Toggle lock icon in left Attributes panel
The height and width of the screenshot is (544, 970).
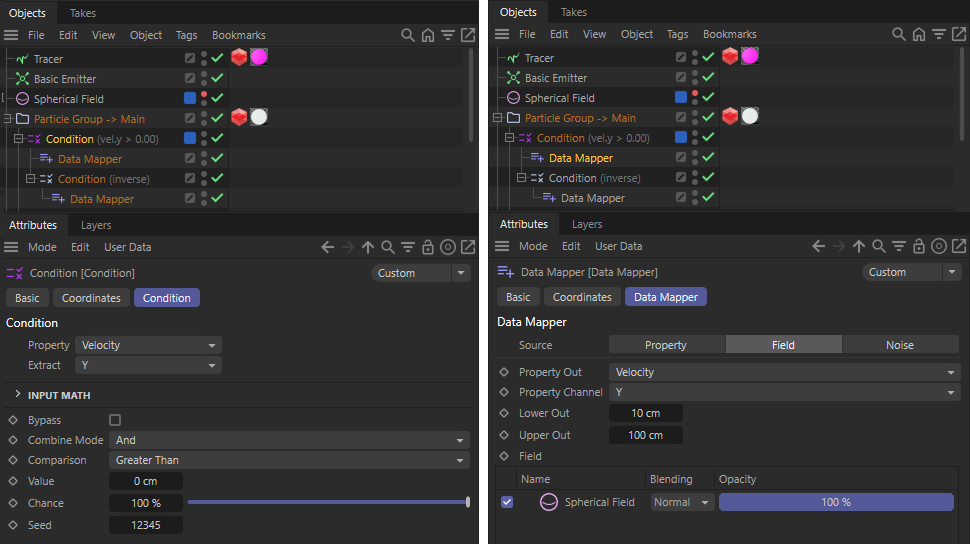click(427, 248)
